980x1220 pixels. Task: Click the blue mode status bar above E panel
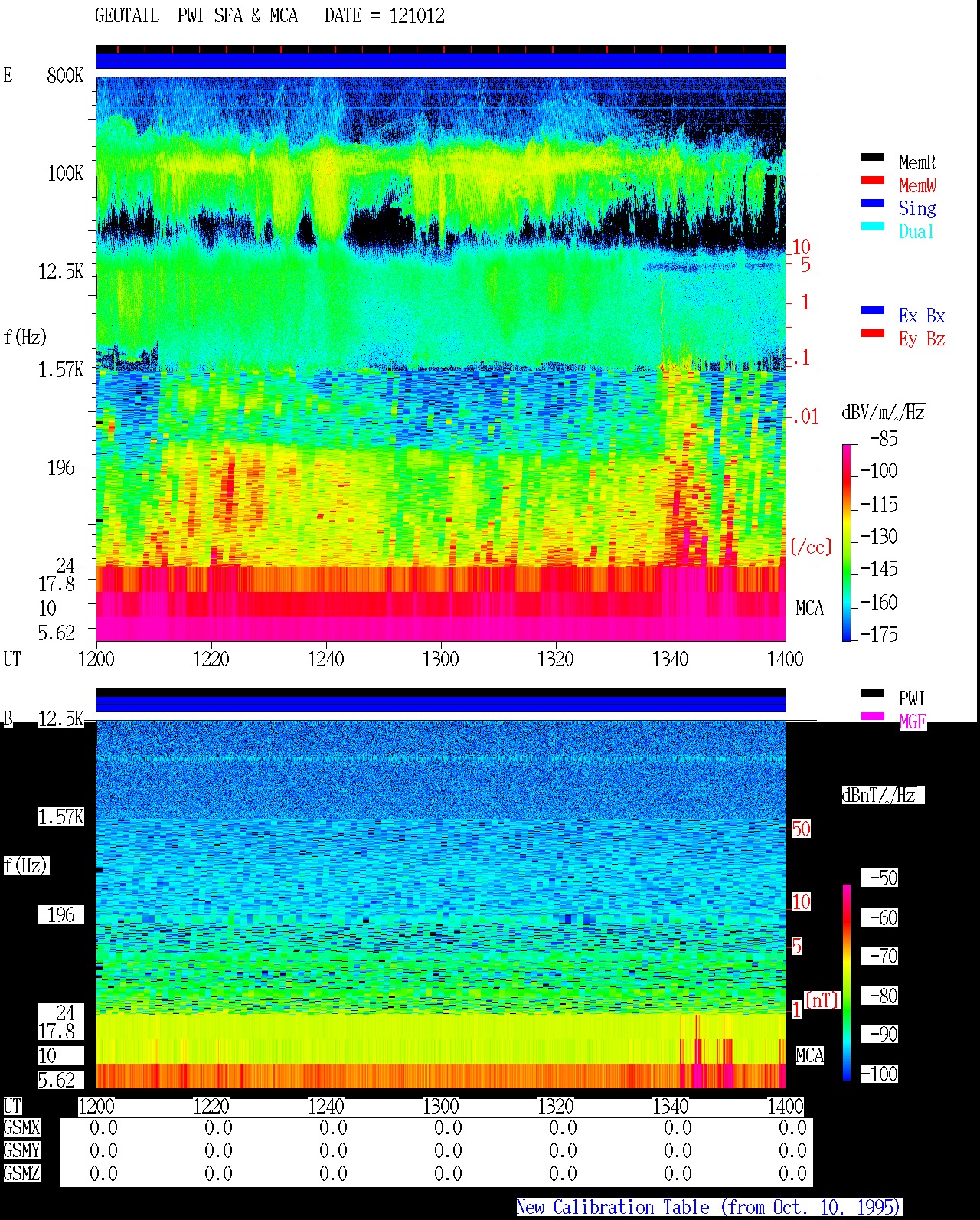click(441, 60)
